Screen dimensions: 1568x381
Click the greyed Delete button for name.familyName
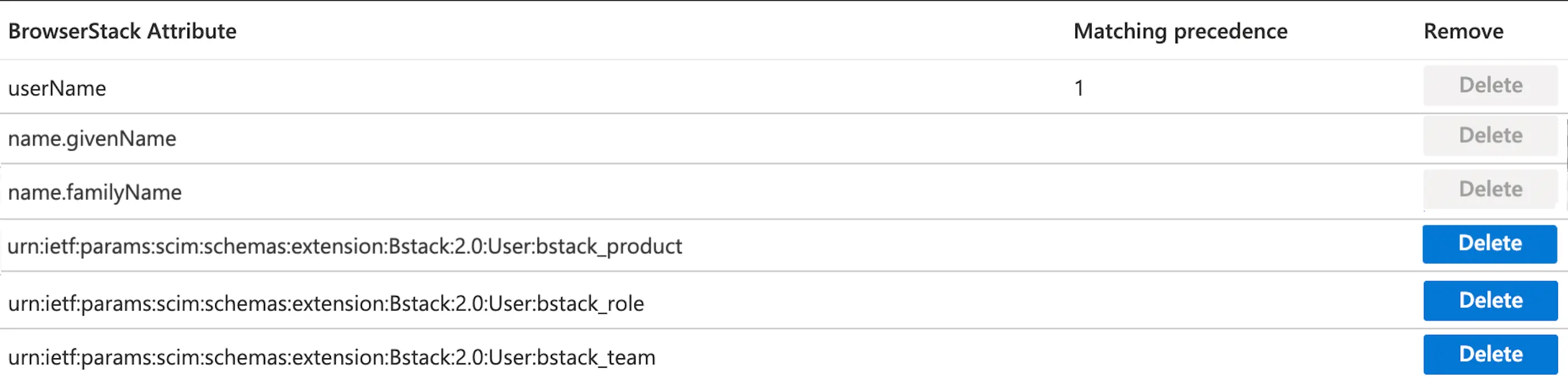click(1490, 189)
